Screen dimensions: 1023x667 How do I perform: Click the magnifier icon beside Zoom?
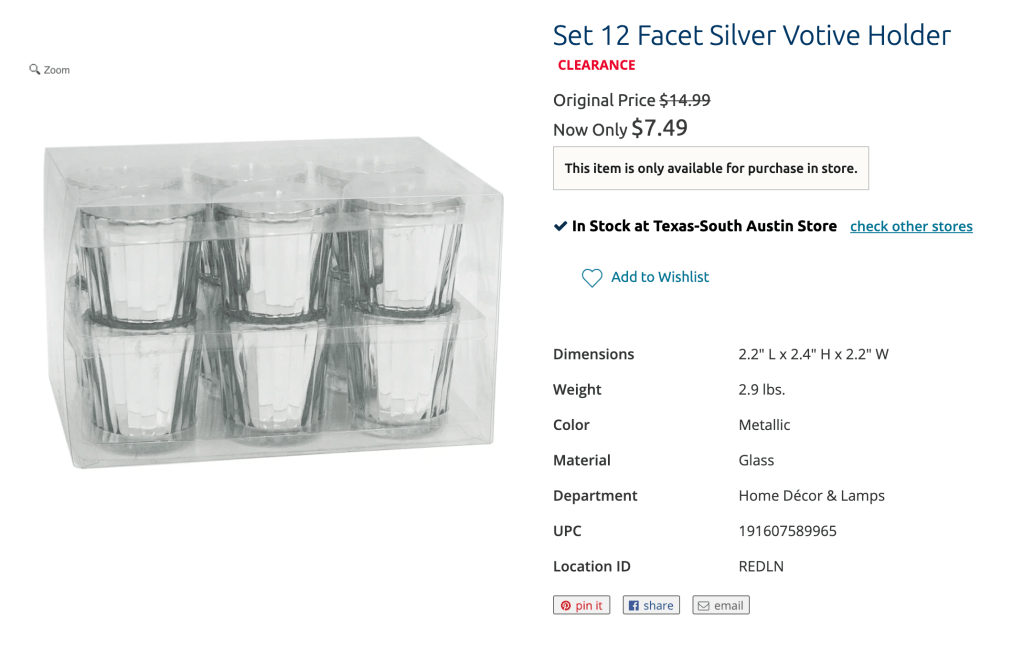coord(35,70)
